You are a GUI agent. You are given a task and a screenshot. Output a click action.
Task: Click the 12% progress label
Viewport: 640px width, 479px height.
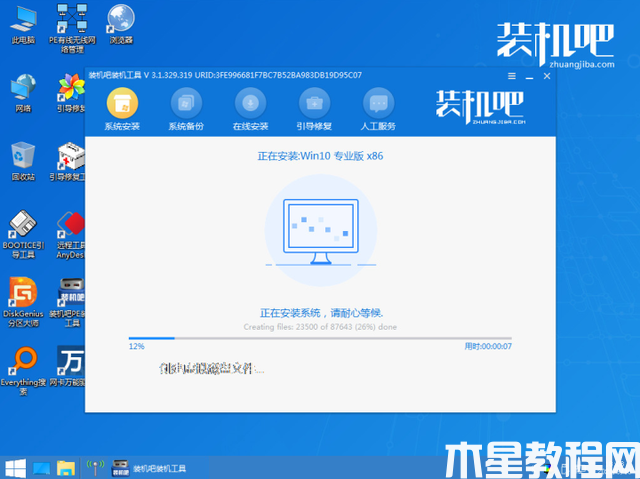(x=136, y=346)
